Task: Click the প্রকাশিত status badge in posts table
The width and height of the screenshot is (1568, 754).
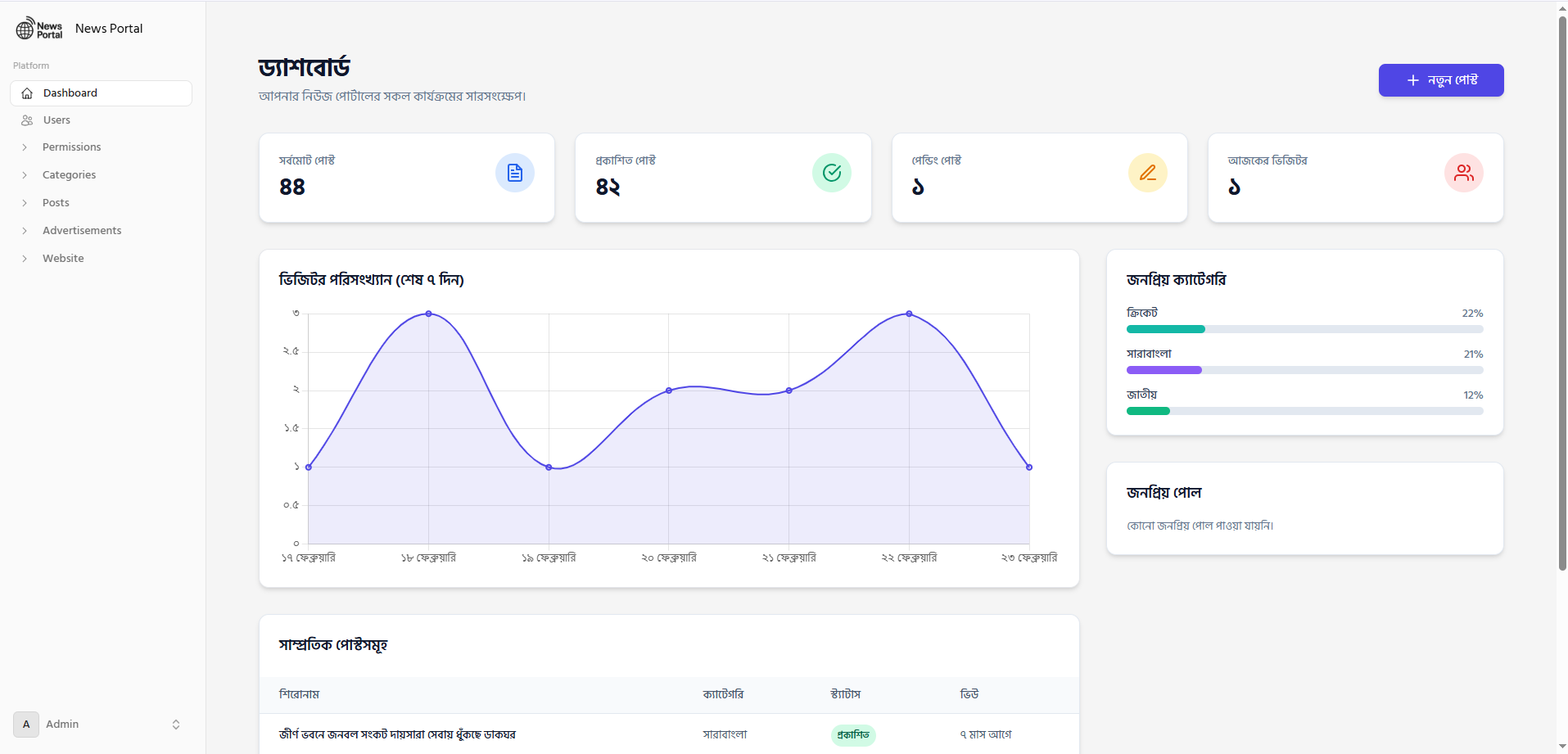Action: [x=853, y=735]
